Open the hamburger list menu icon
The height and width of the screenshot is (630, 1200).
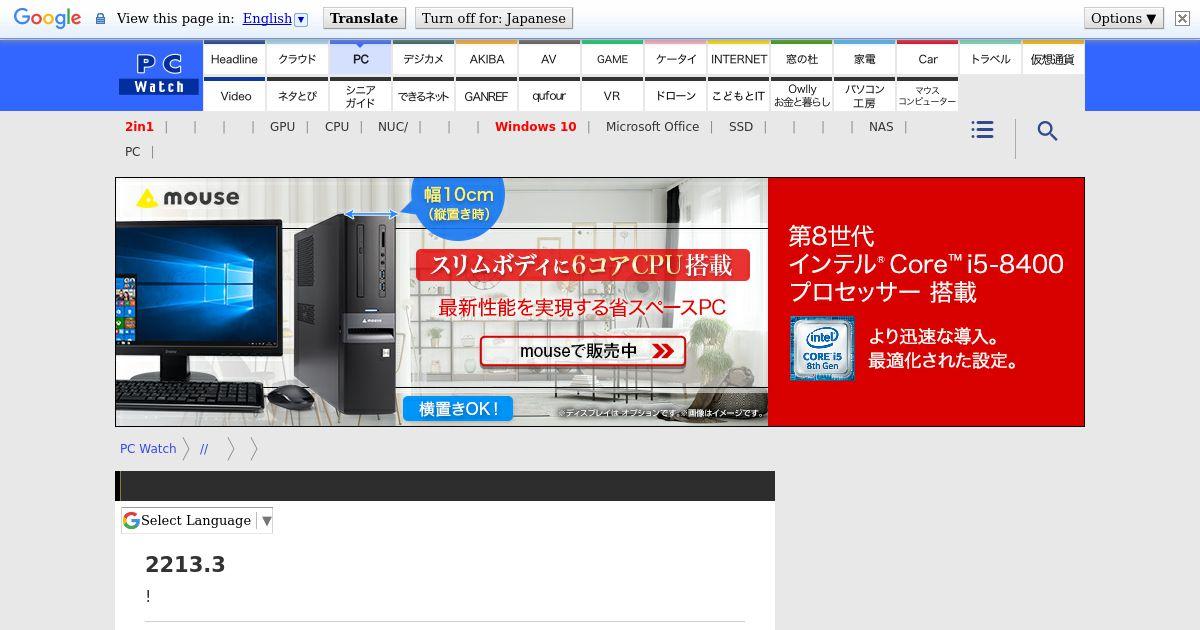(x=982, y=130)
